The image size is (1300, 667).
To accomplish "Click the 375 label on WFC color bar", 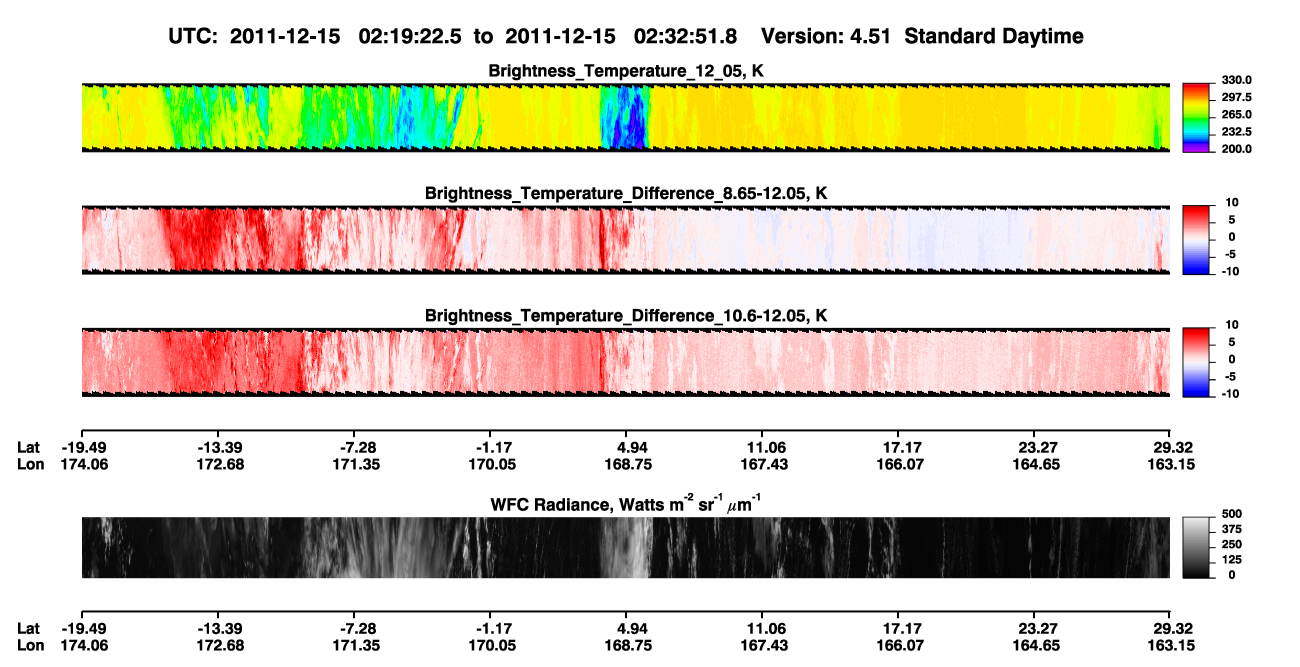I will [1230, 531].
